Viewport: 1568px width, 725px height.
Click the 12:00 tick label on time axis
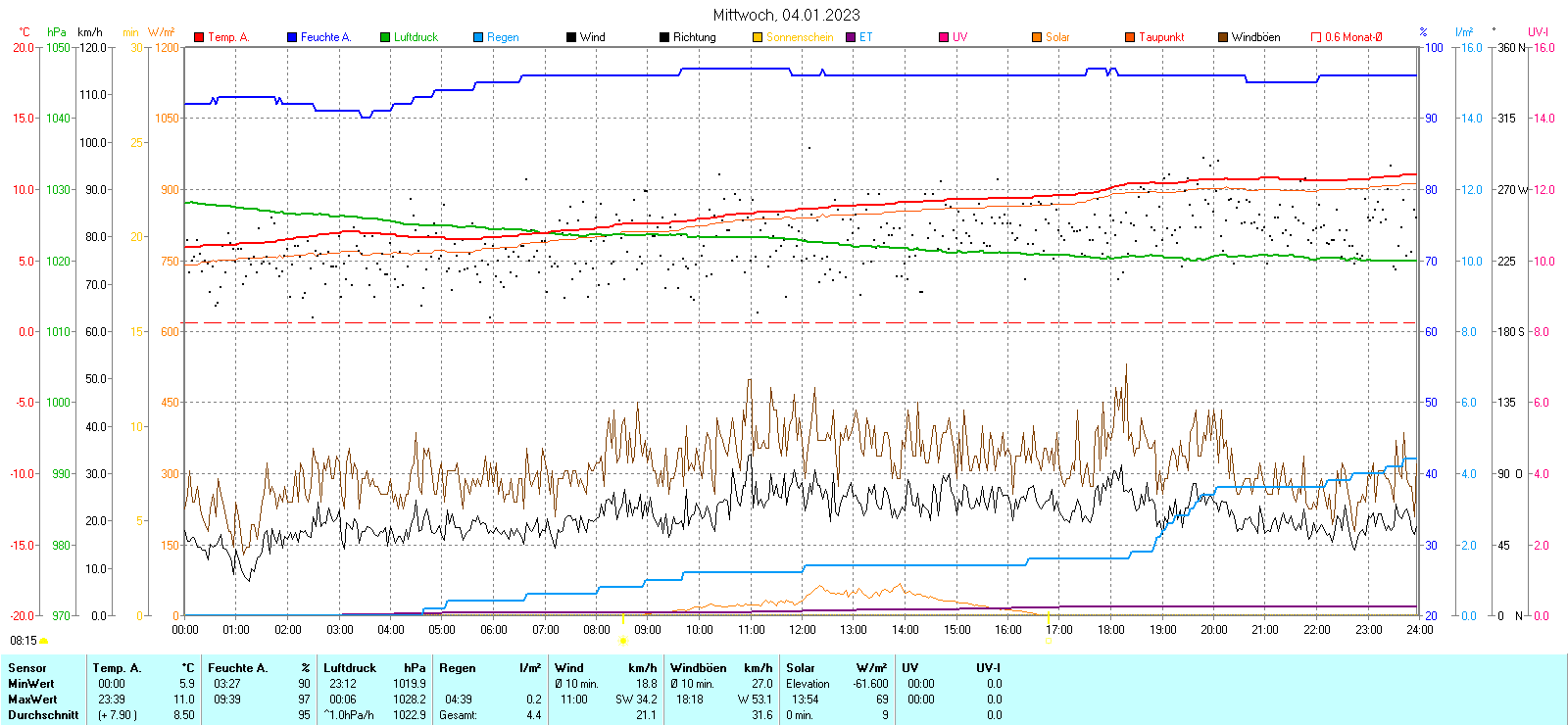(802, 630)
